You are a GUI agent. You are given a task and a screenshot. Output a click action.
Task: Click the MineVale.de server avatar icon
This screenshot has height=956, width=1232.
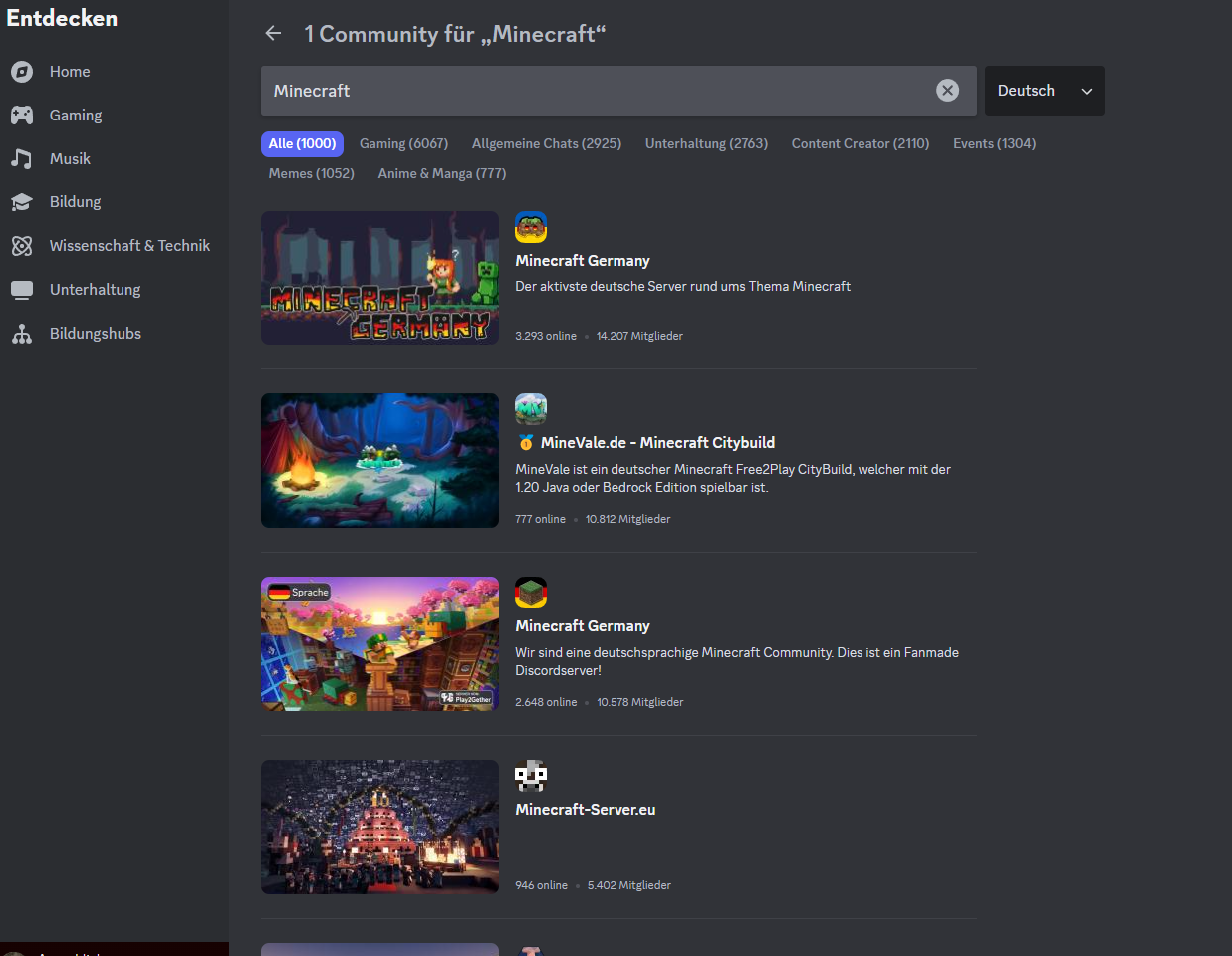point(531,409)
